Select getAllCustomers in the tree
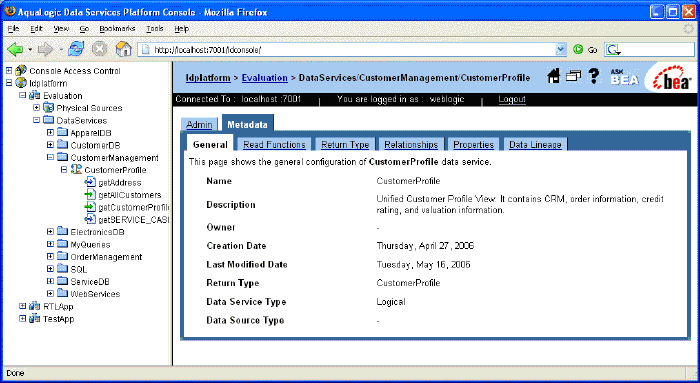Image resolution: width=700 pixels, height=383 pixels. pyautogui.click(x=130, y=195)
